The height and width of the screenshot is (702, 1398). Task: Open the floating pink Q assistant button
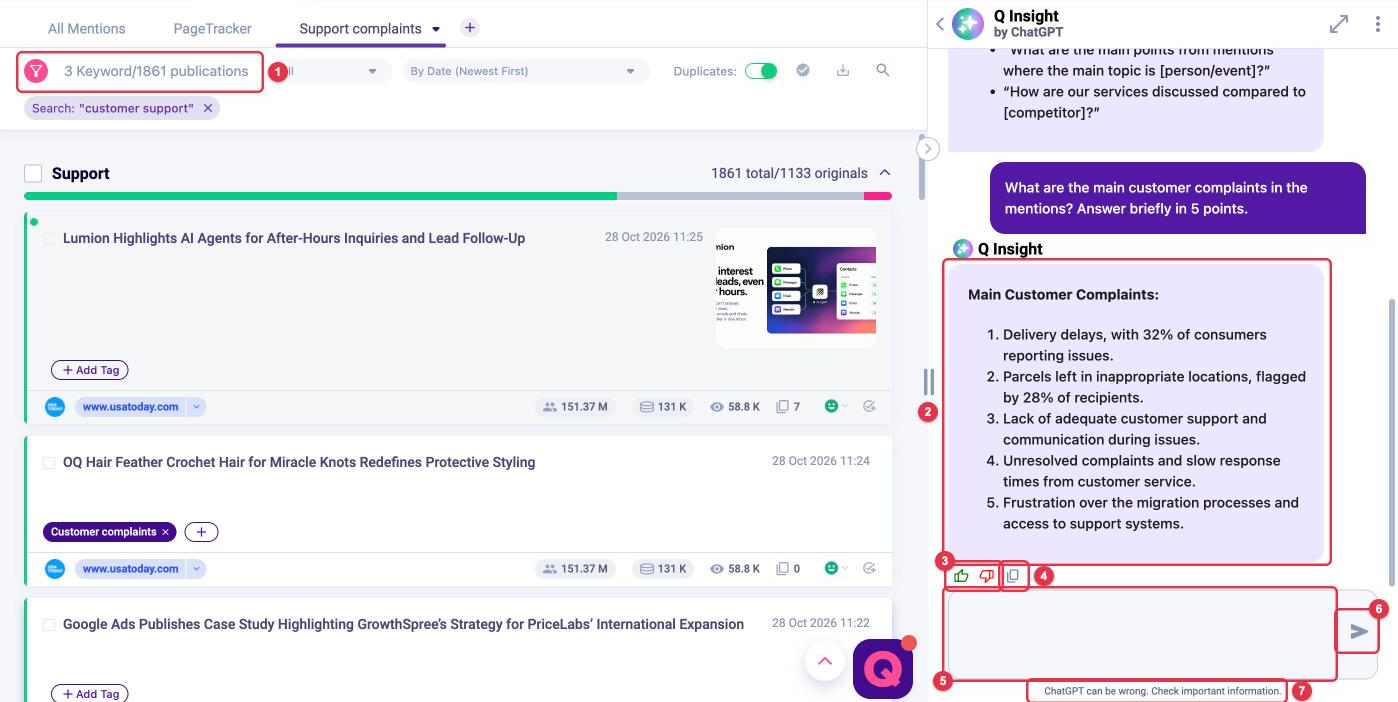click(x=883, y=668)
